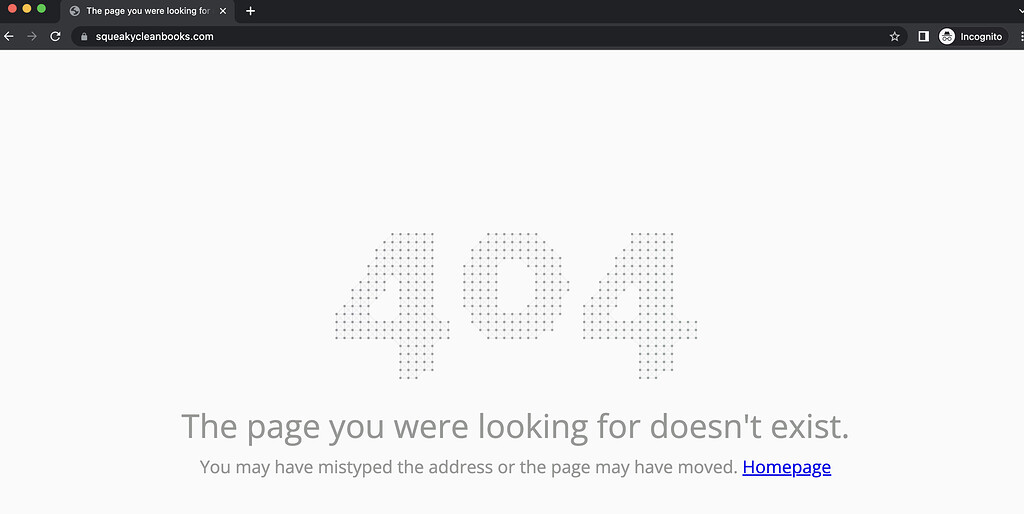Close the 'The page you were looking for' tab
The image size is (1024, 514).
(x=223, y=11)
